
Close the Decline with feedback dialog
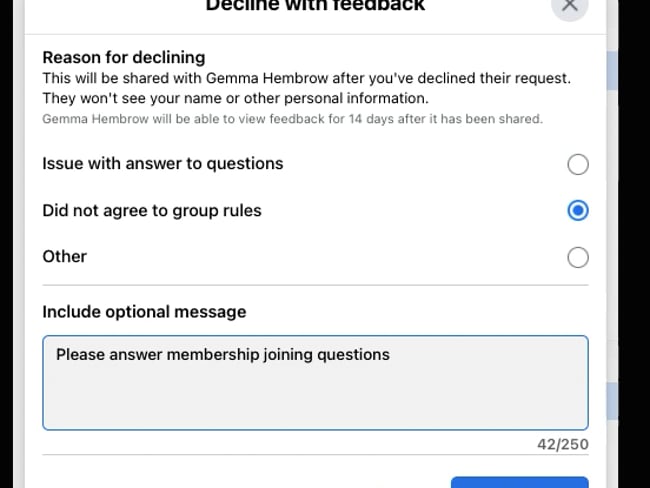tap(570, 5)
